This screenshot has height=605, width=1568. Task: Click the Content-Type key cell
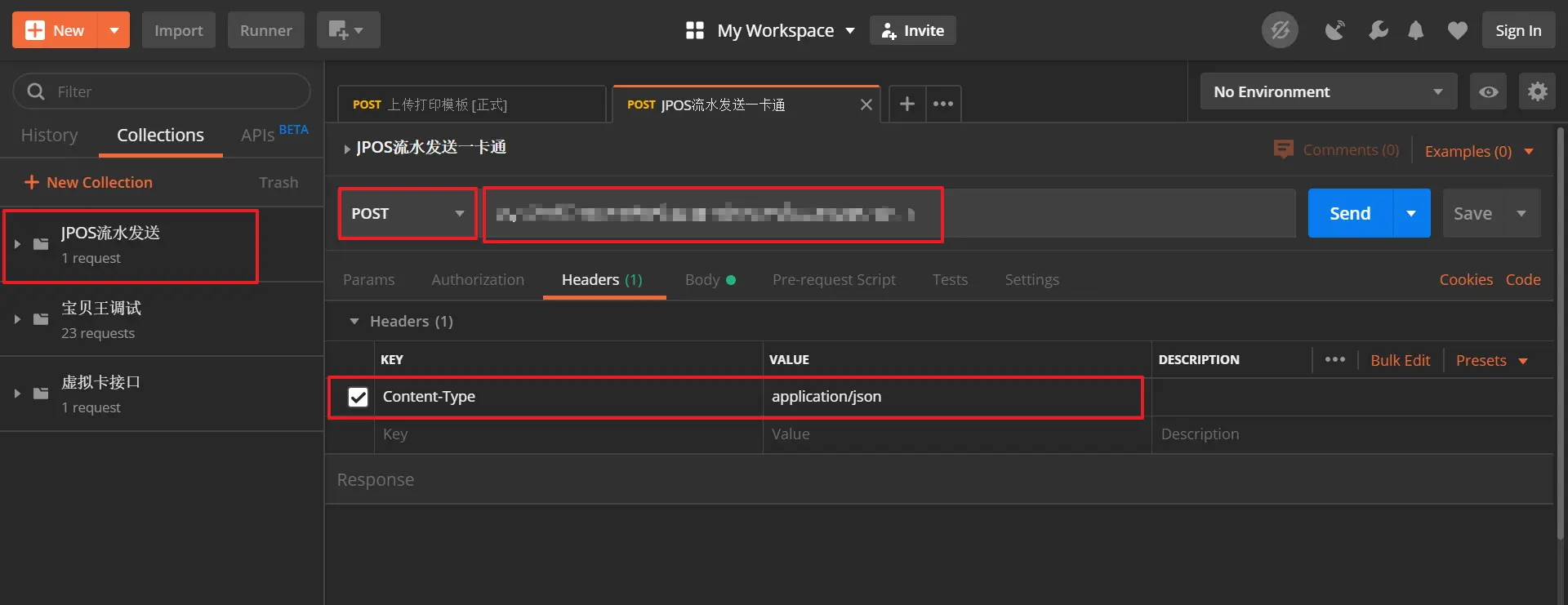(568, 397)
